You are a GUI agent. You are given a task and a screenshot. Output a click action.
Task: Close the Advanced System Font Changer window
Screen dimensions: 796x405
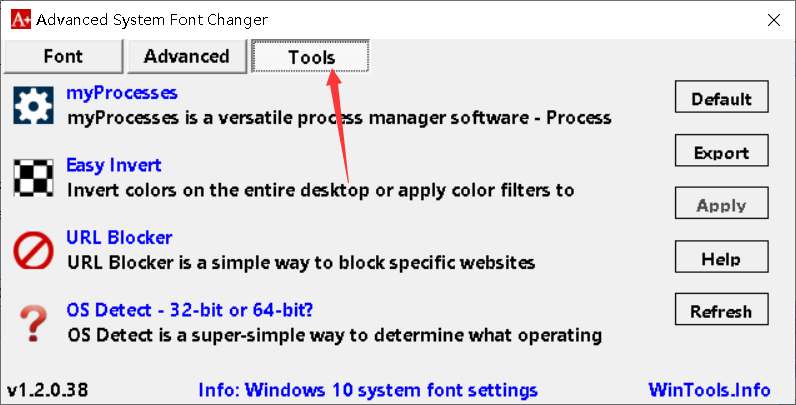point(773,18)
